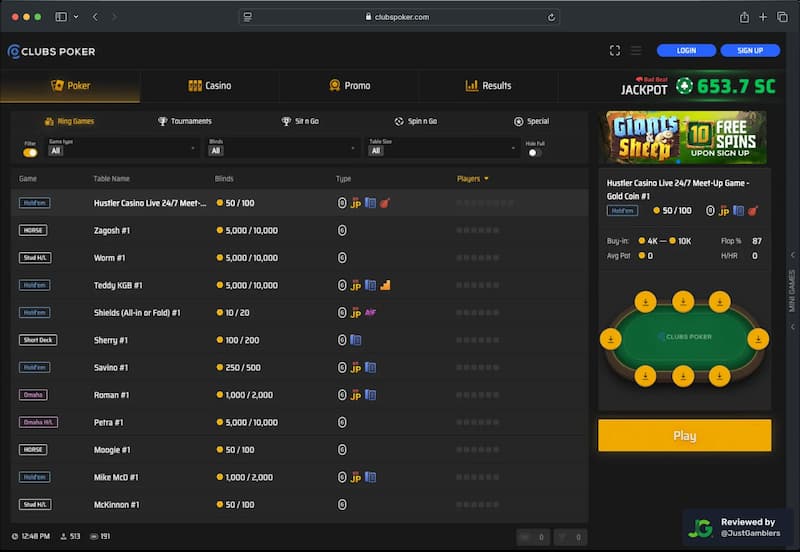Click the cards icon in Sherry #1 row
This screenshot has width=800, height=552.
click(356, 340)
